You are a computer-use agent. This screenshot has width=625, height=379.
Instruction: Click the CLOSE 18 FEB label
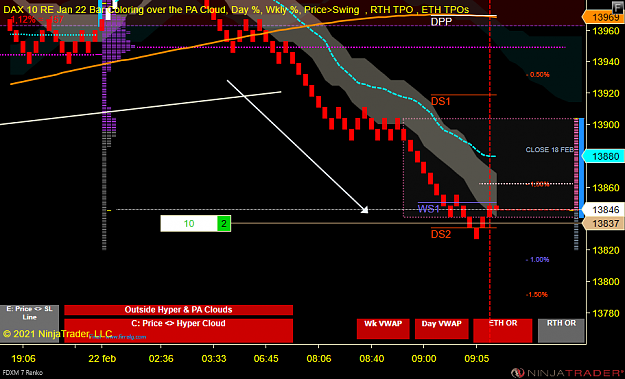point(549,150)
